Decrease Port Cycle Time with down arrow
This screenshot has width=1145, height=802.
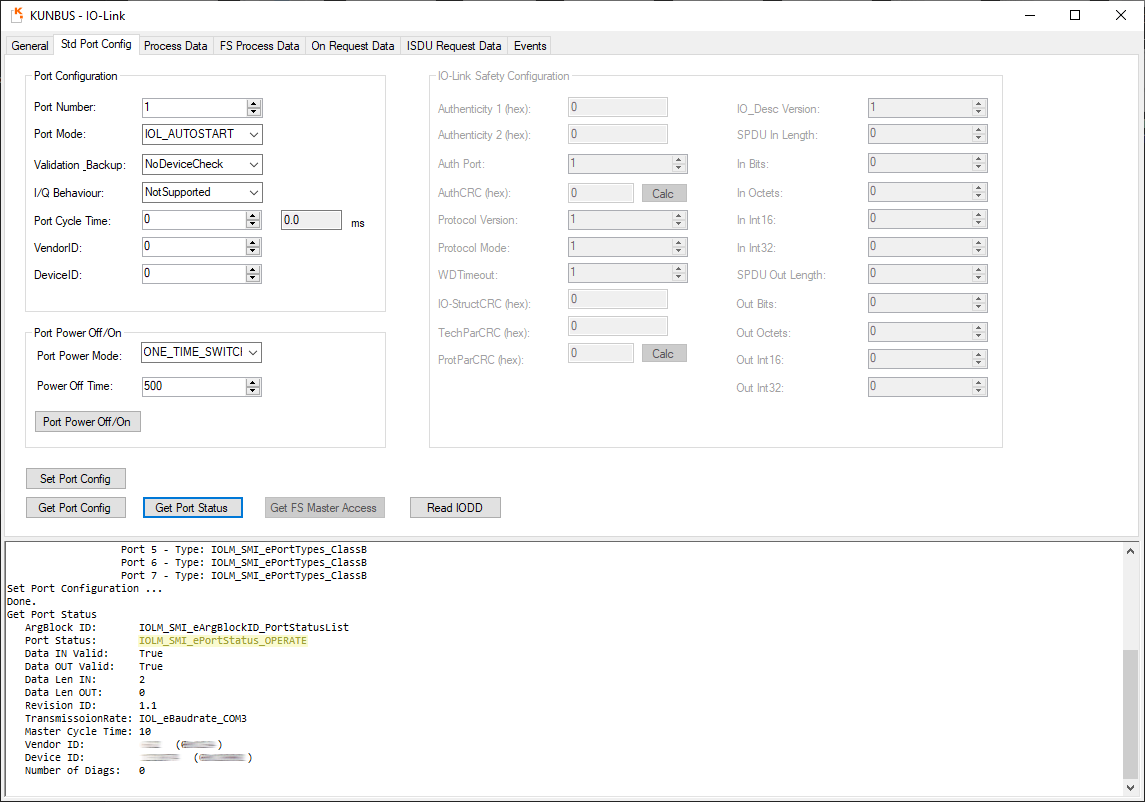coord(254,224)
